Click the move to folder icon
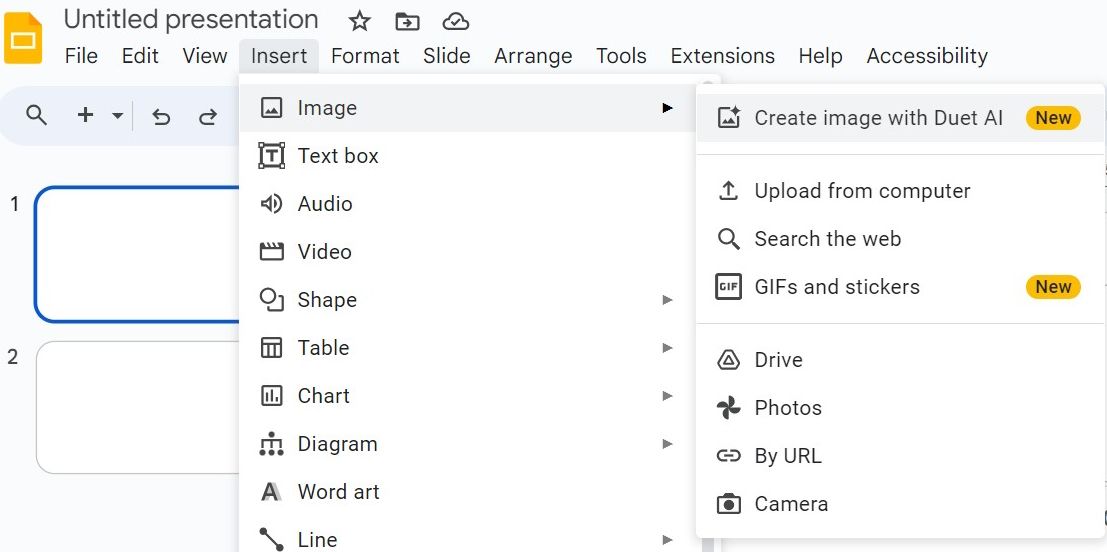This screenshot has height=552, width=1107. [x=407, y=21]
